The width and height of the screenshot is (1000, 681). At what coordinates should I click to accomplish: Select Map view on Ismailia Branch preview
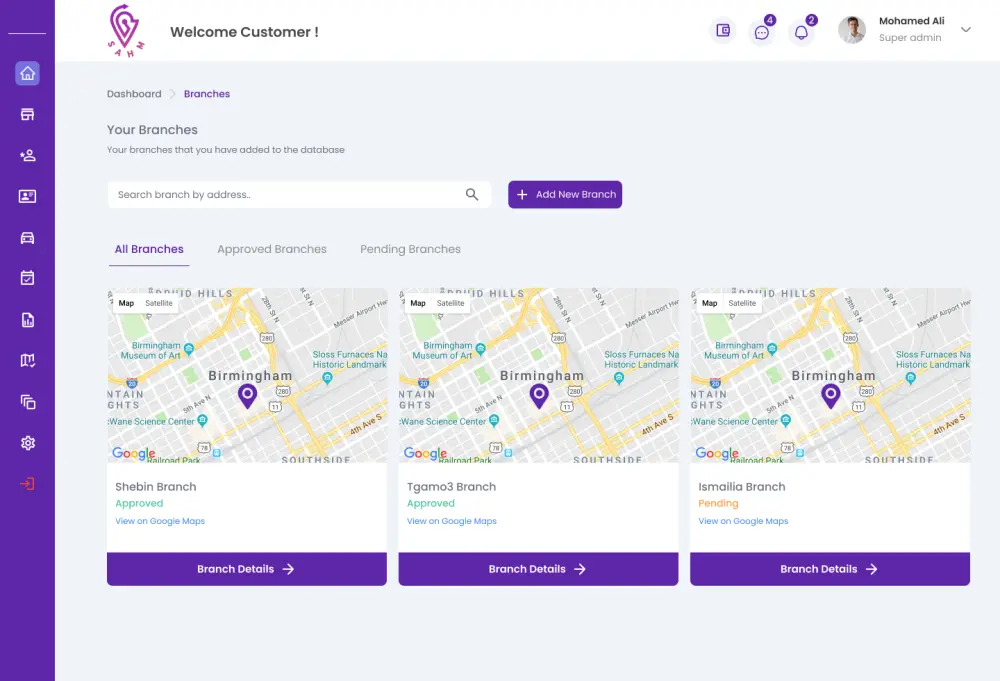pos(708,303)
